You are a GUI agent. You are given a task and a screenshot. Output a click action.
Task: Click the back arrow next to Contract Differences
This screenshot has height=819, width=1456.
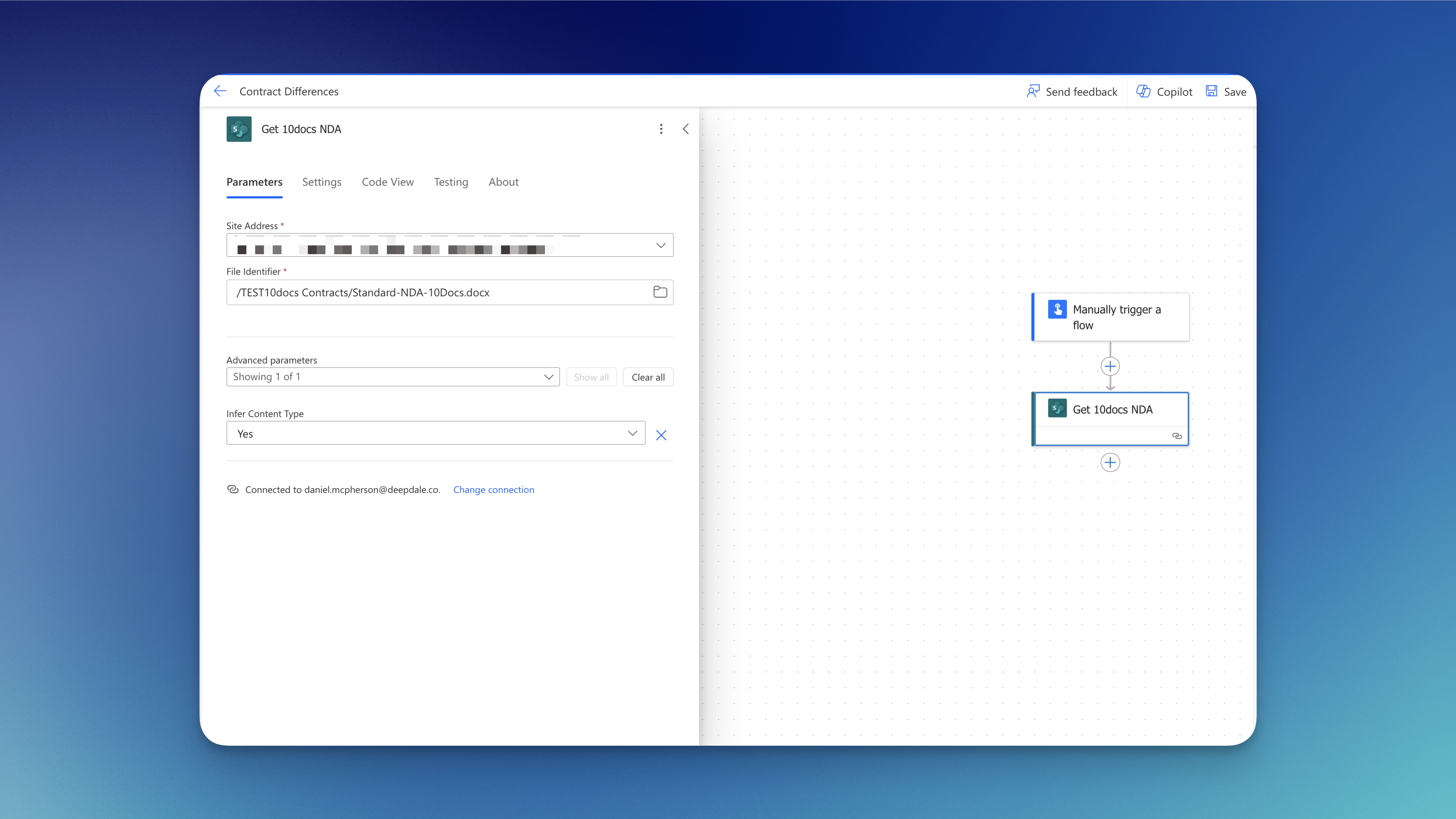click(220, 91)
